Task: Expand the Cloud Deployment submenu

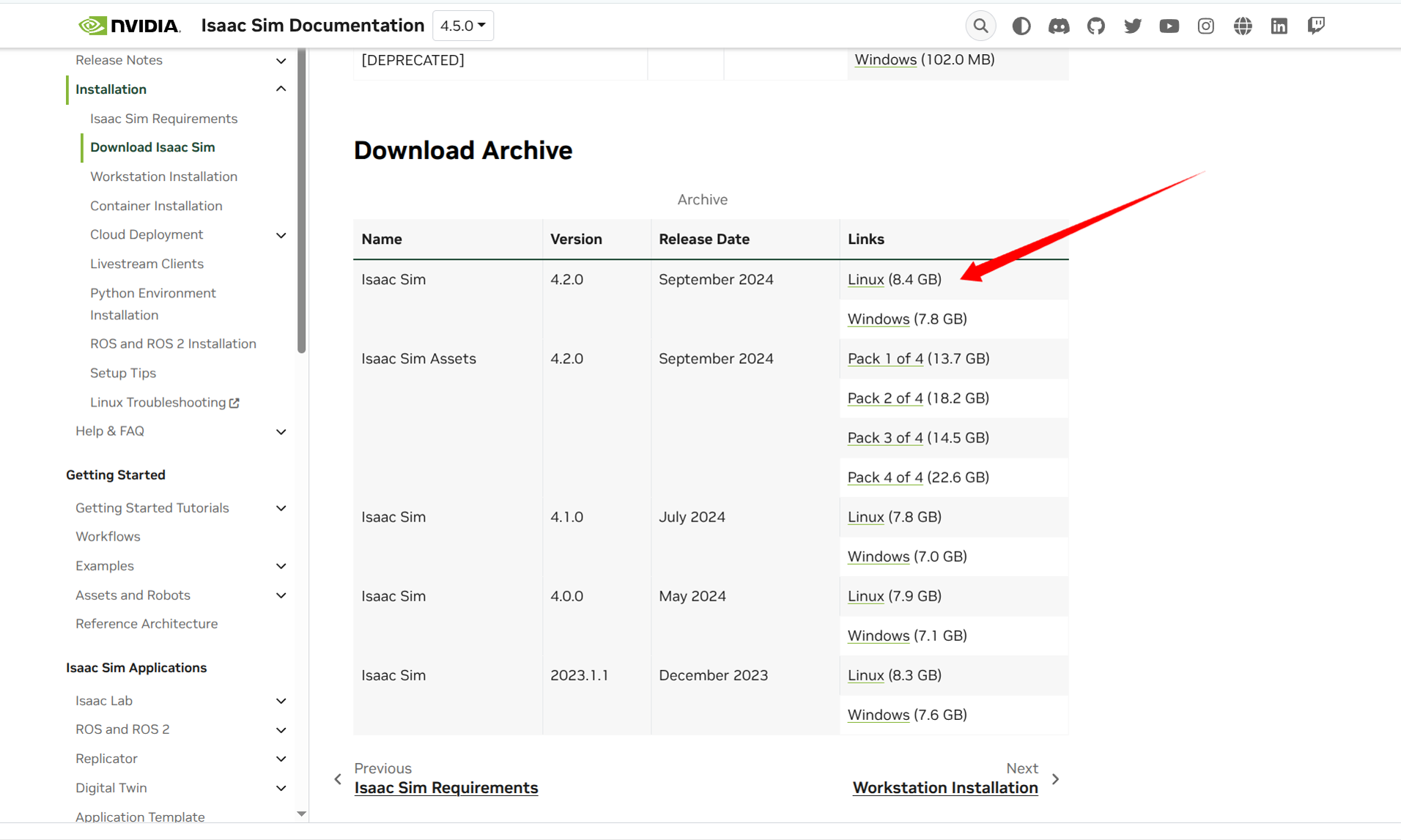Action: (281, 235)
